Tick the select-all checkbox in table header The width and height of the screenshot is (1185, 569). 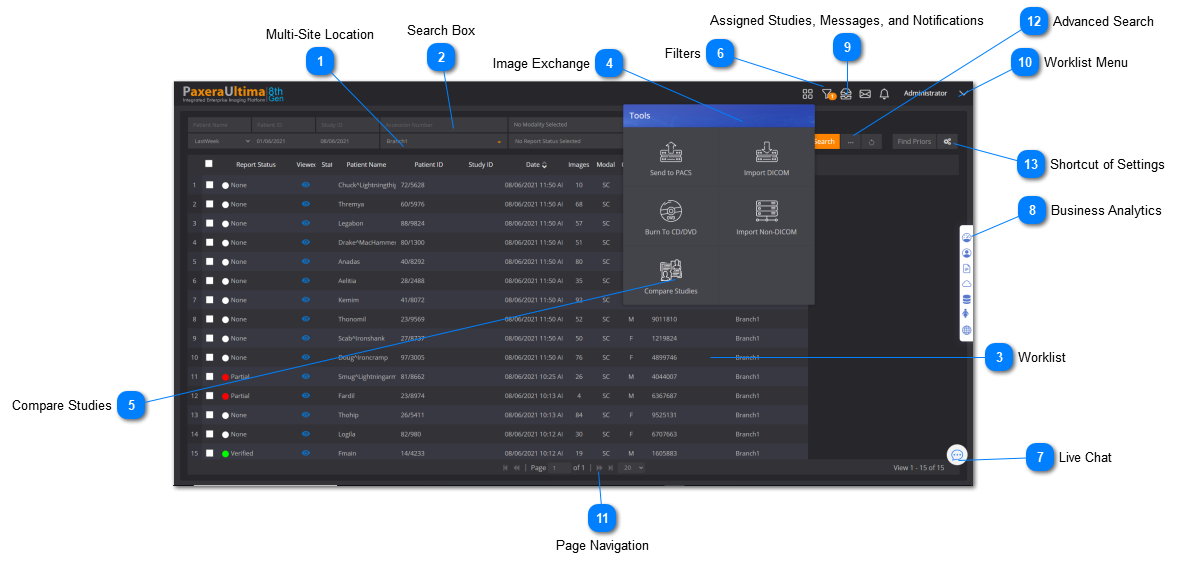(x=209, y=163)
